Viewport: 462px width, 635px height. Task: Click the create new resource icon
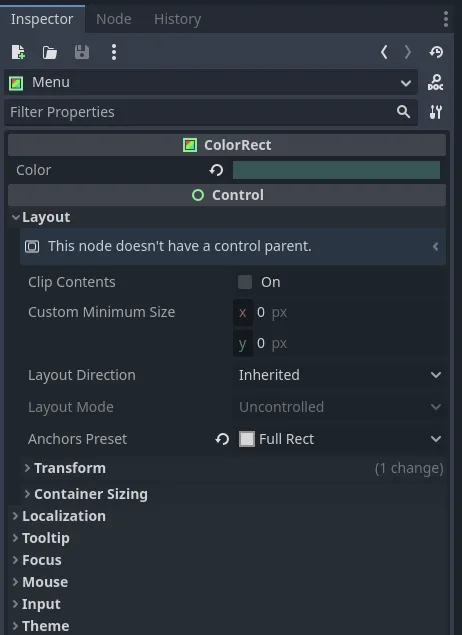pos(18,52)
